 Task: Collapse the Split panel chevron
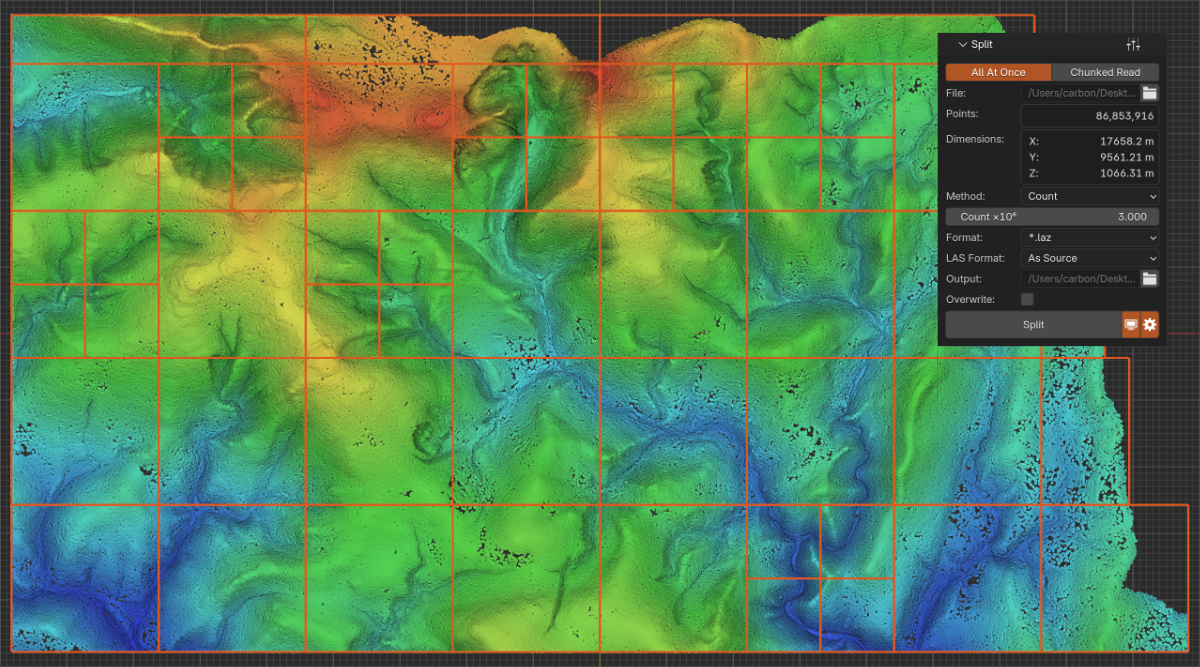coord(962,45)
